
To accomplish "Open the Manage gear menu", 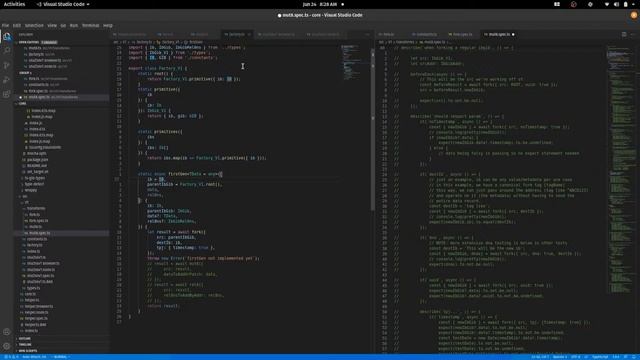I will coord(7,346).
